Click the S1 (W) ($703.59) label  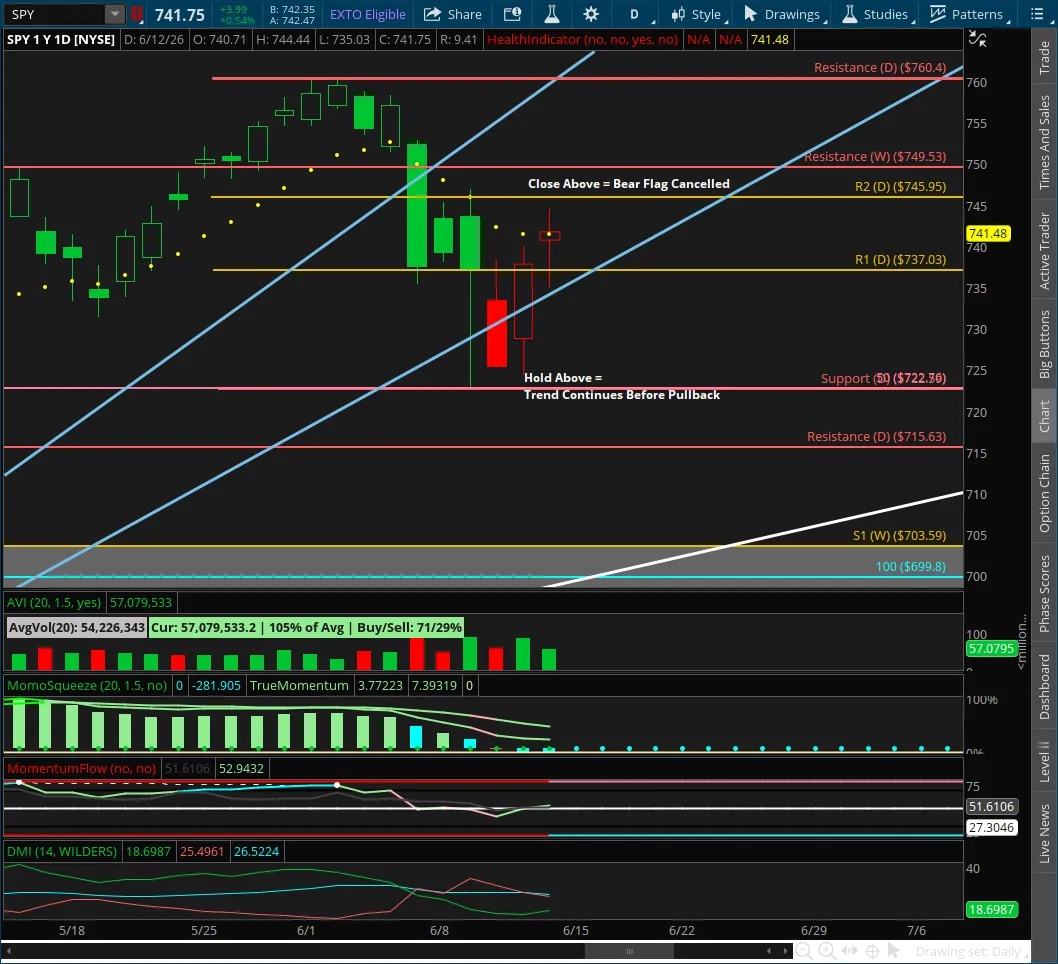click(899, 535)
